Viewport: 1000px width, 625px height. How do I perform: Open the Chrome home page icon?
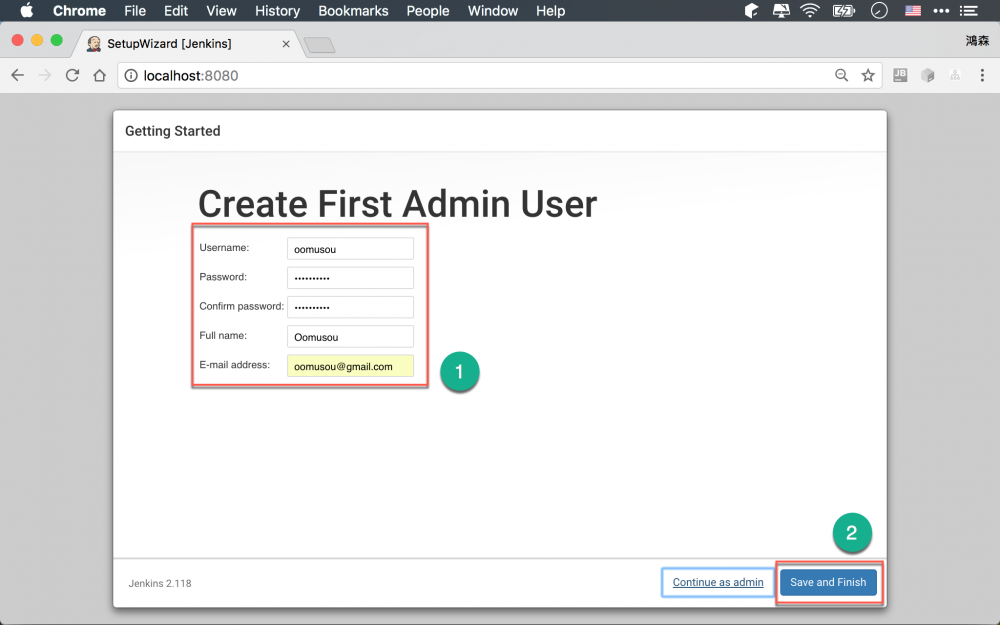100,75
